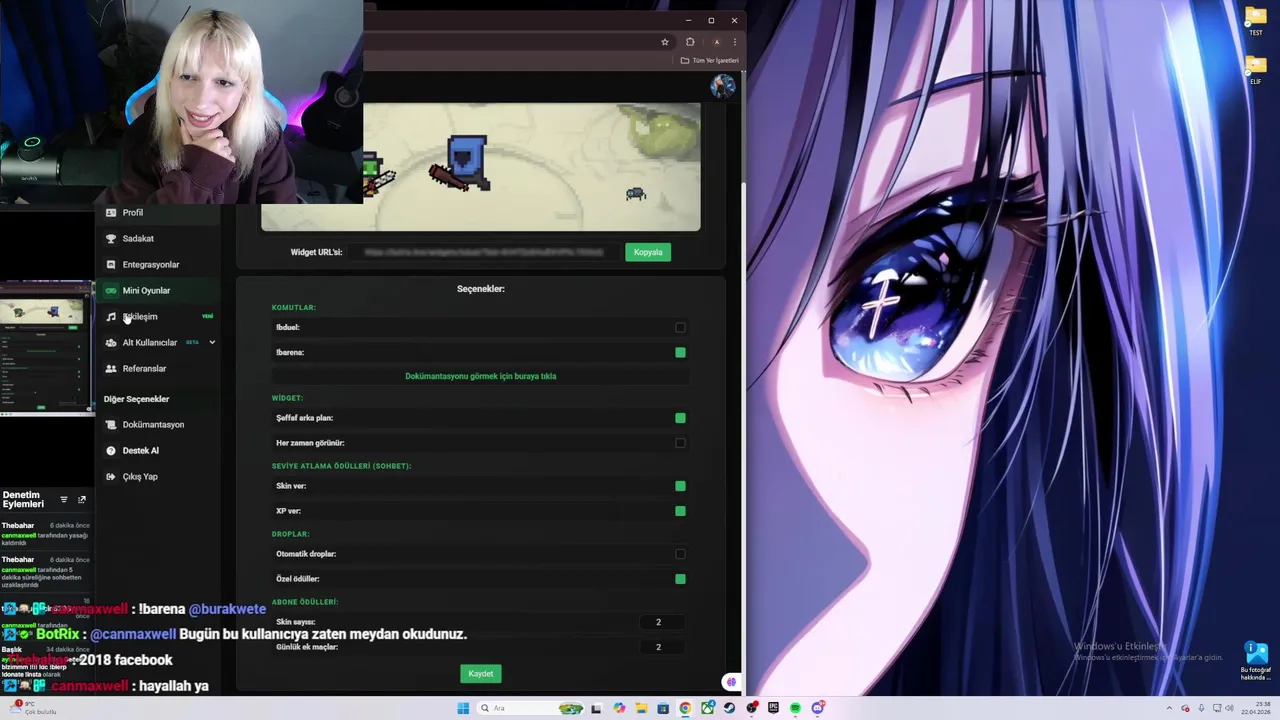The height and width of the screenshot is (720, 1280).
Task: Open the TEST folder on desktop
Action: tap(1256, 21)
